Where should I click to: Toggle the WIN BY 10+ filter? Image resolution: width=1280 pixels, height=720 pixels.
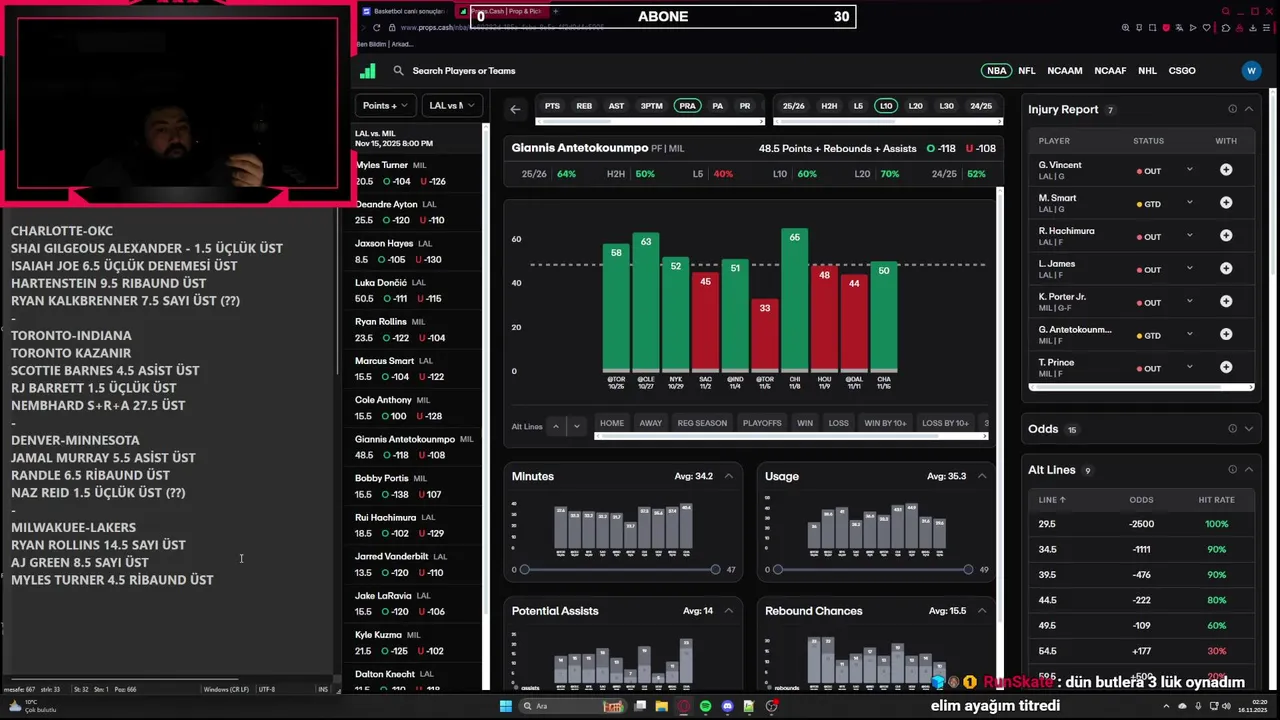point(885,423)
